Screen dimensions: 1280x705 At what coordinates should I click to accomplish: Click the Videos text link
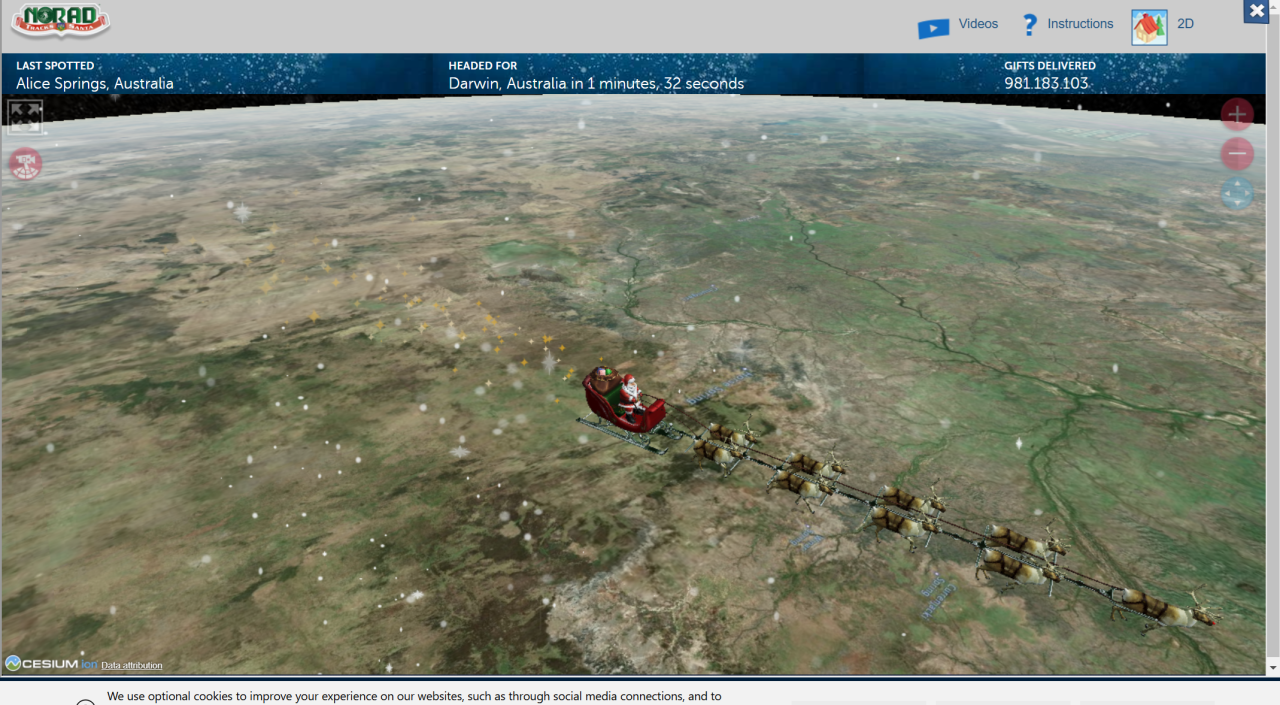click(x=978, y=24)
